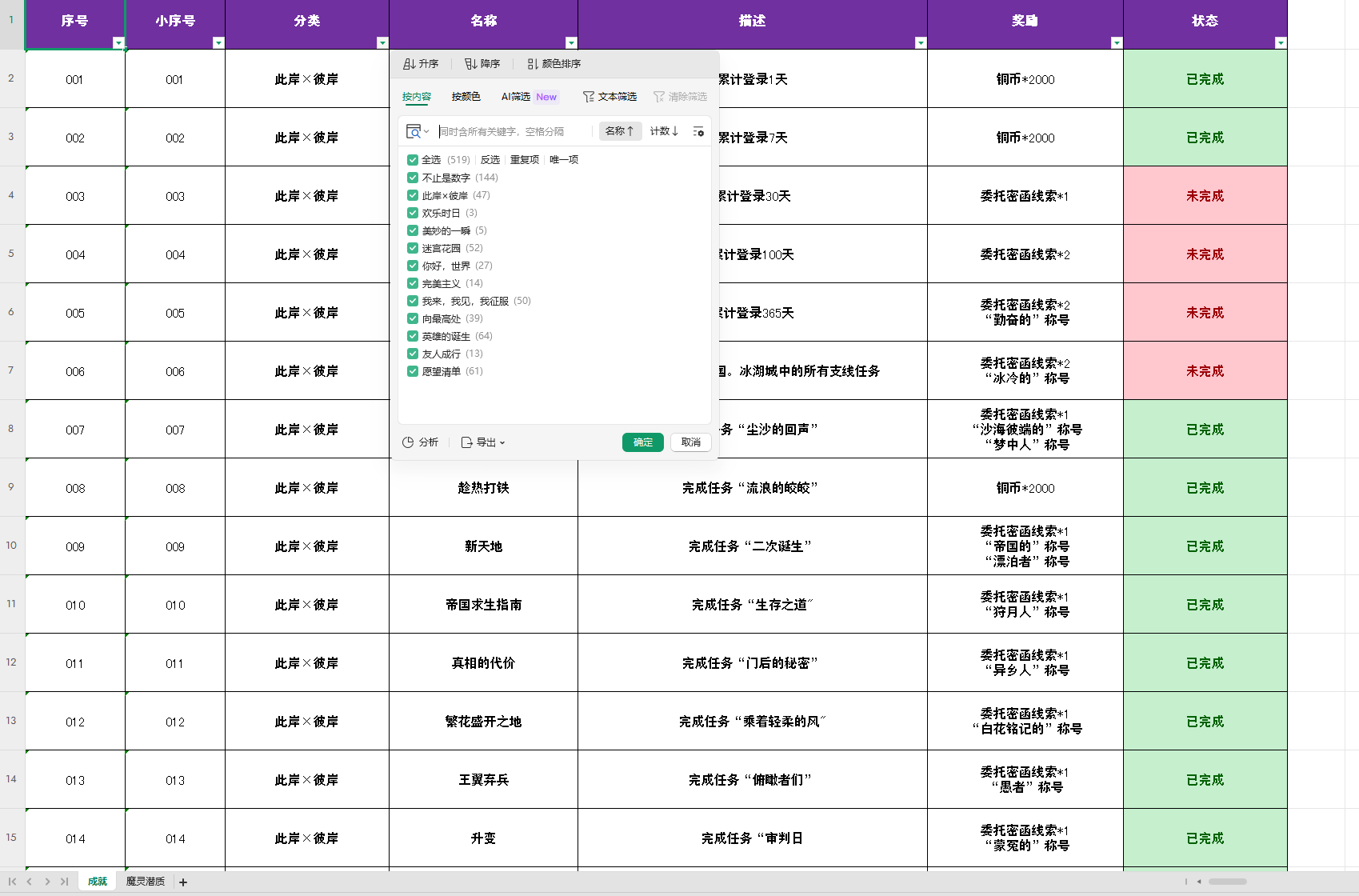This screenshot has width=1359, height=896.
Task: Click the 反选 invert selection link
Action: pyautogui.click(x=490, y=160)
